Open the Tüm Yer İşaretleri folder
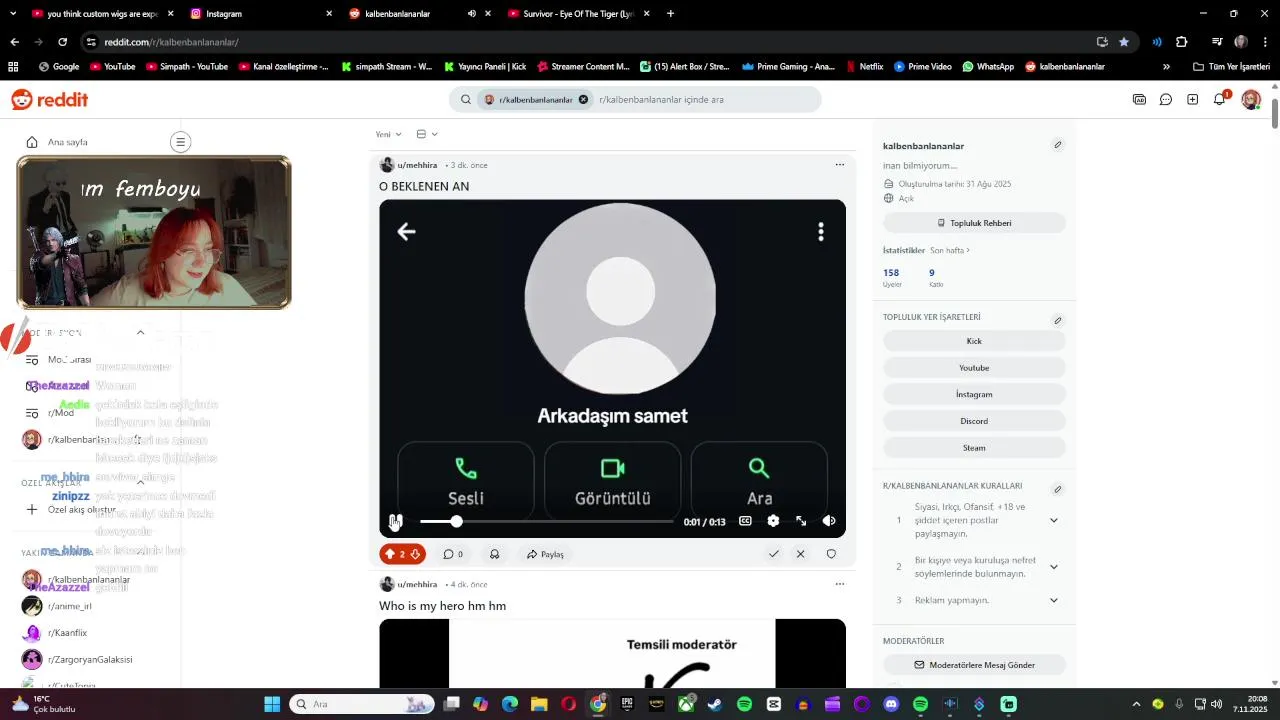This screenshot has height=720, width=1280. [1232, 67]
